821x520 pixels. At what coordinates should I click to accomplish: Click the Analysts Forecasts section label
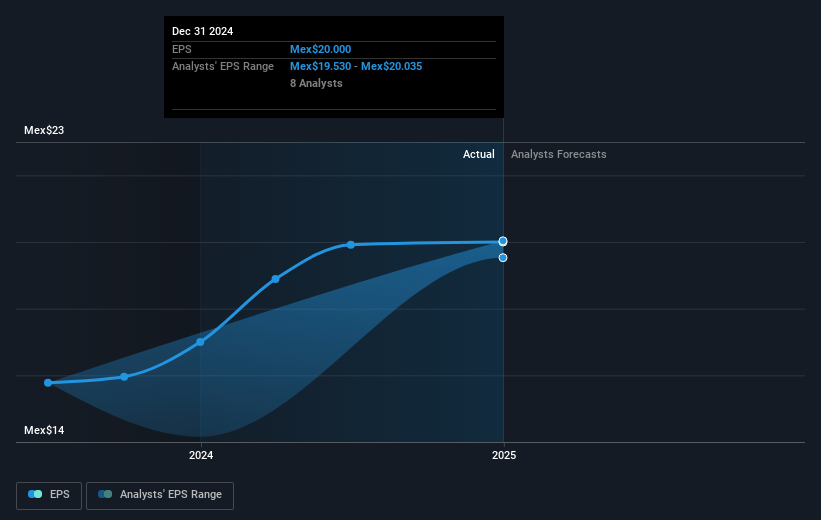tap(559, 154)
